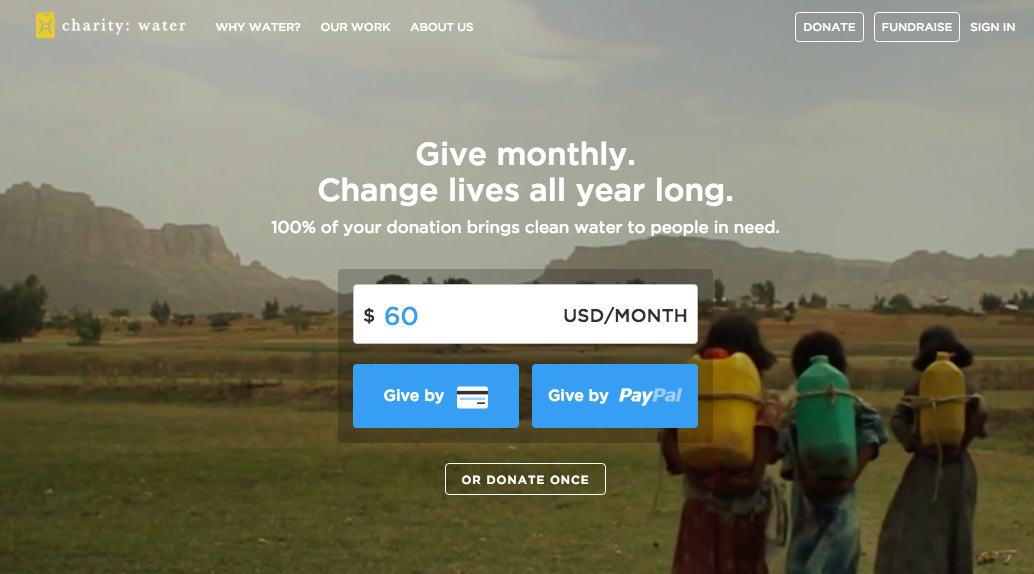Click the Sign In link
Image resolution: width=1034 pixels, height=574 pixels.
992,27
